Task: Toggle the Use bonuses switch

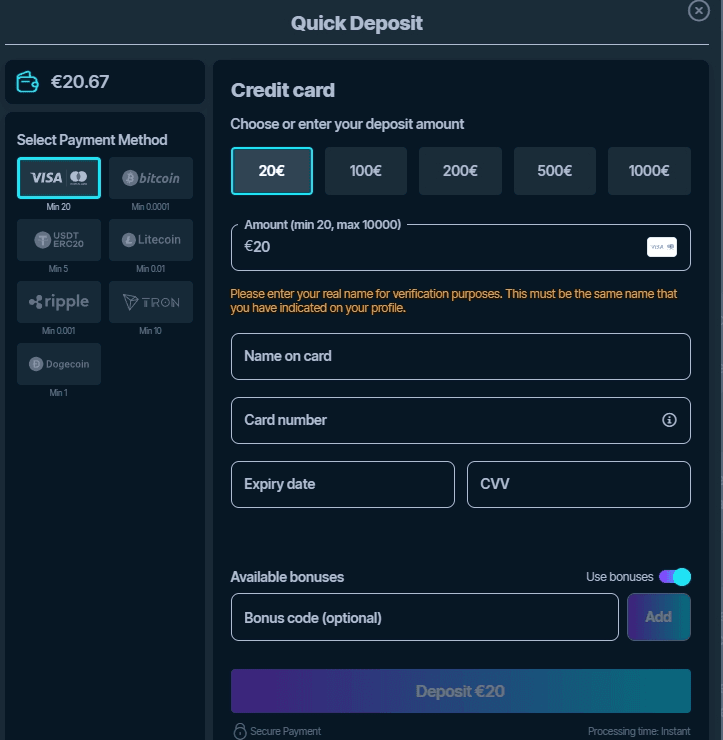Action: (675, 577)
